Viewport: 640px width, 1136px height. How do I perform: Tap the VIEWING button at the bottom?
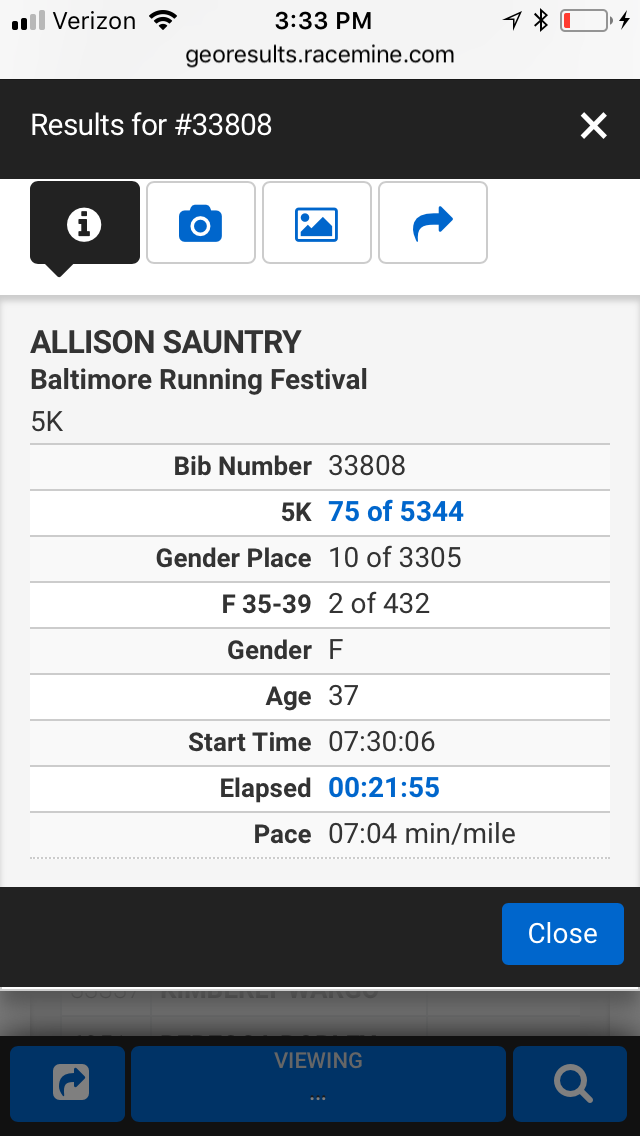(x=317, y=1083)
